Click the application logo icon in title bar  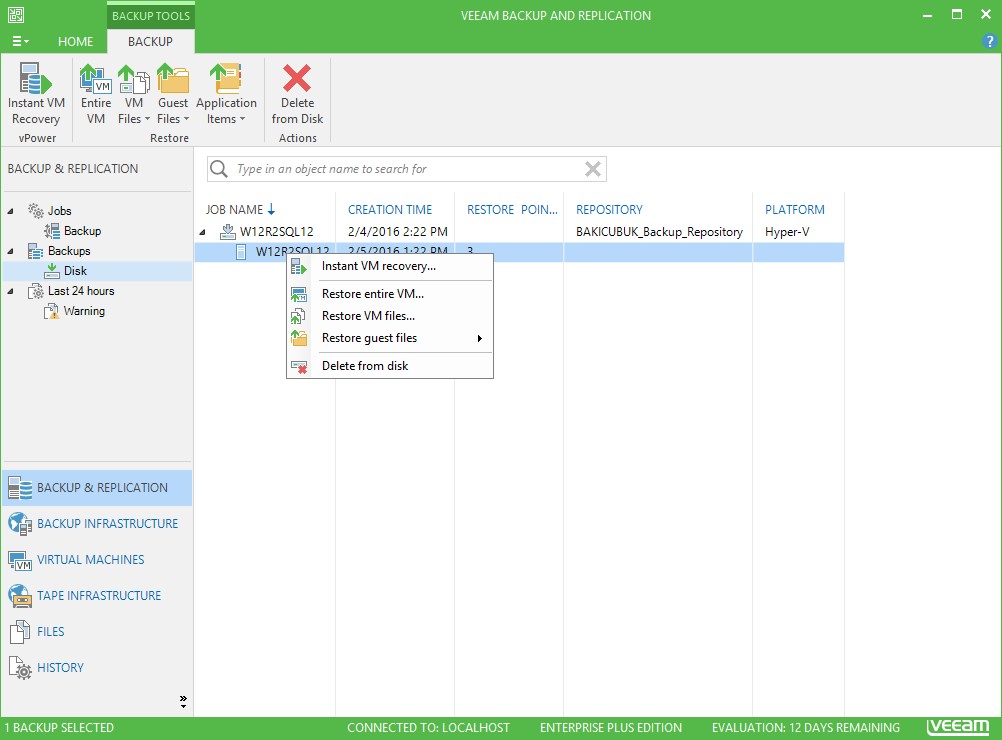point(16,15)
